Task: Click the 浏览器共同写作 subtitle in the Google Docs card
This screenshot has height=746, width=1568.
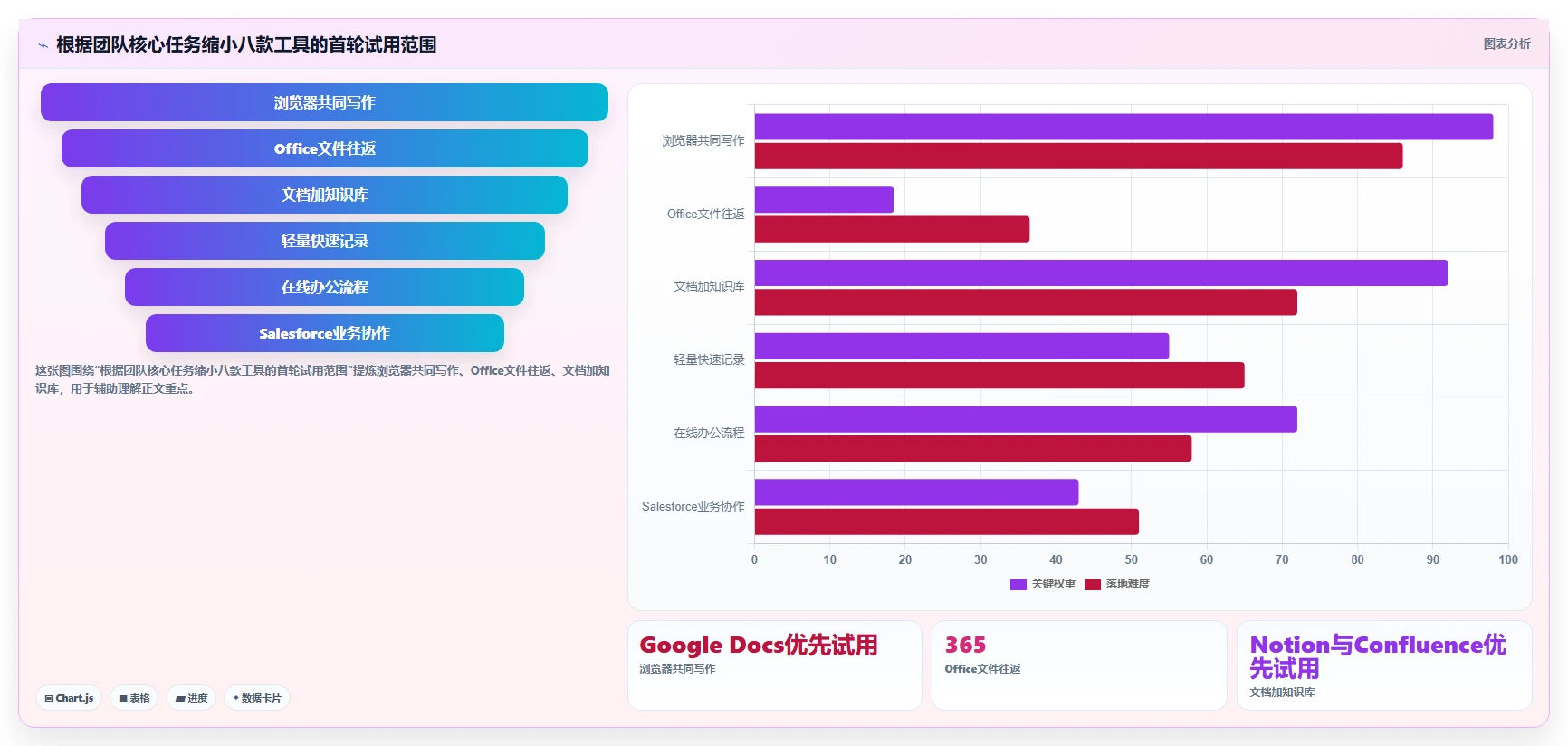Action: (677, 669)
